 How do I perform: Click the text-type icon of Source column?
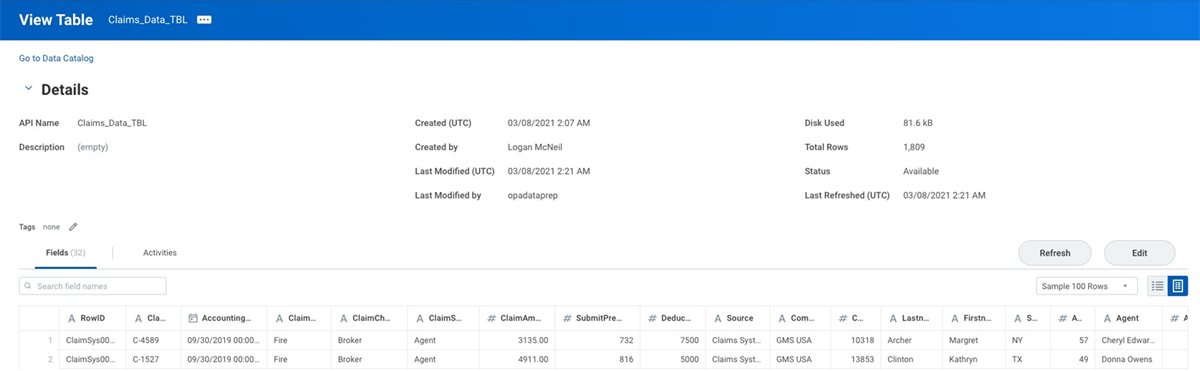click(717, 318)
